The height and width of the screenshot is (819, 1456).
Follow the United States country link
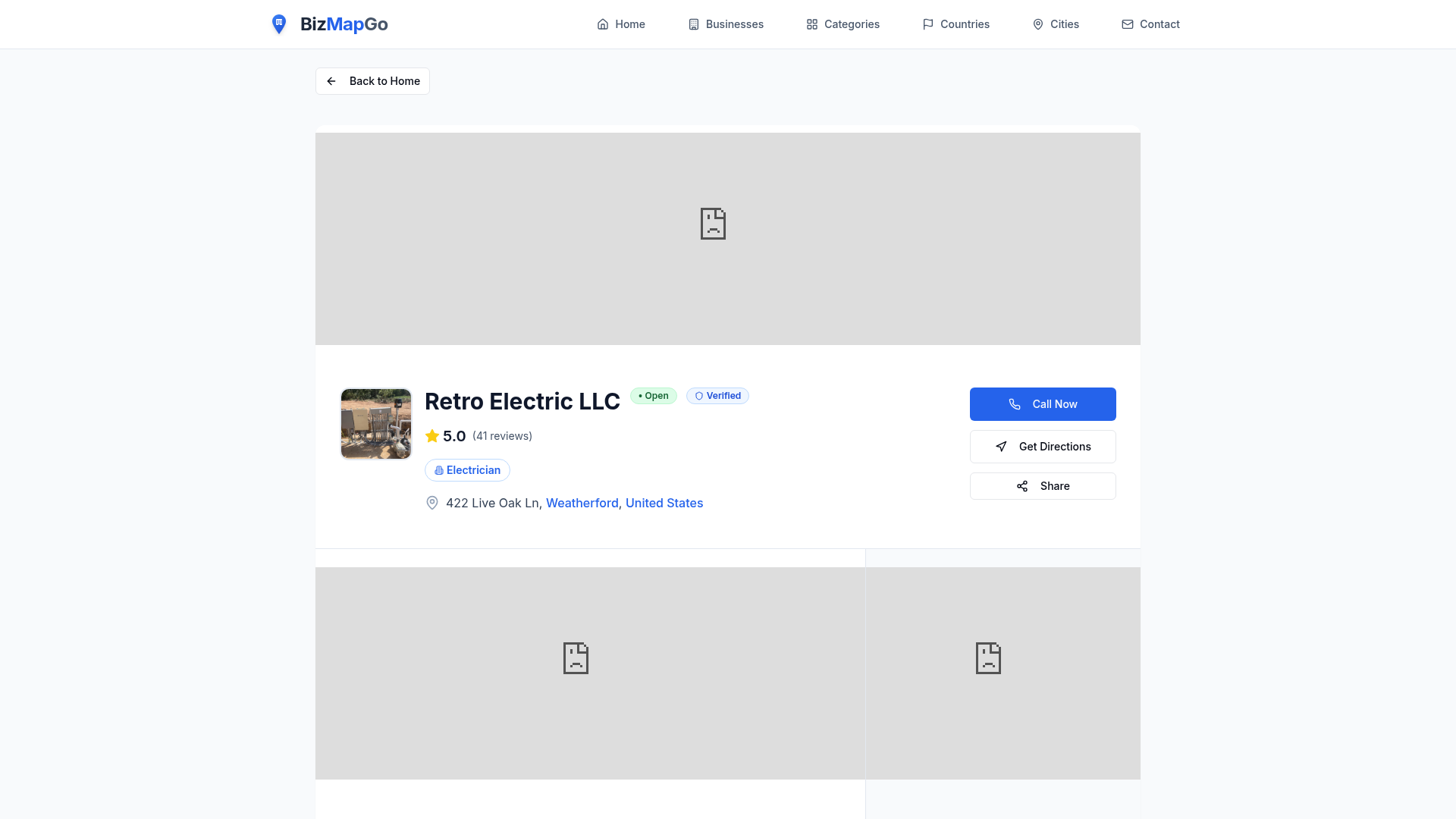664,503
